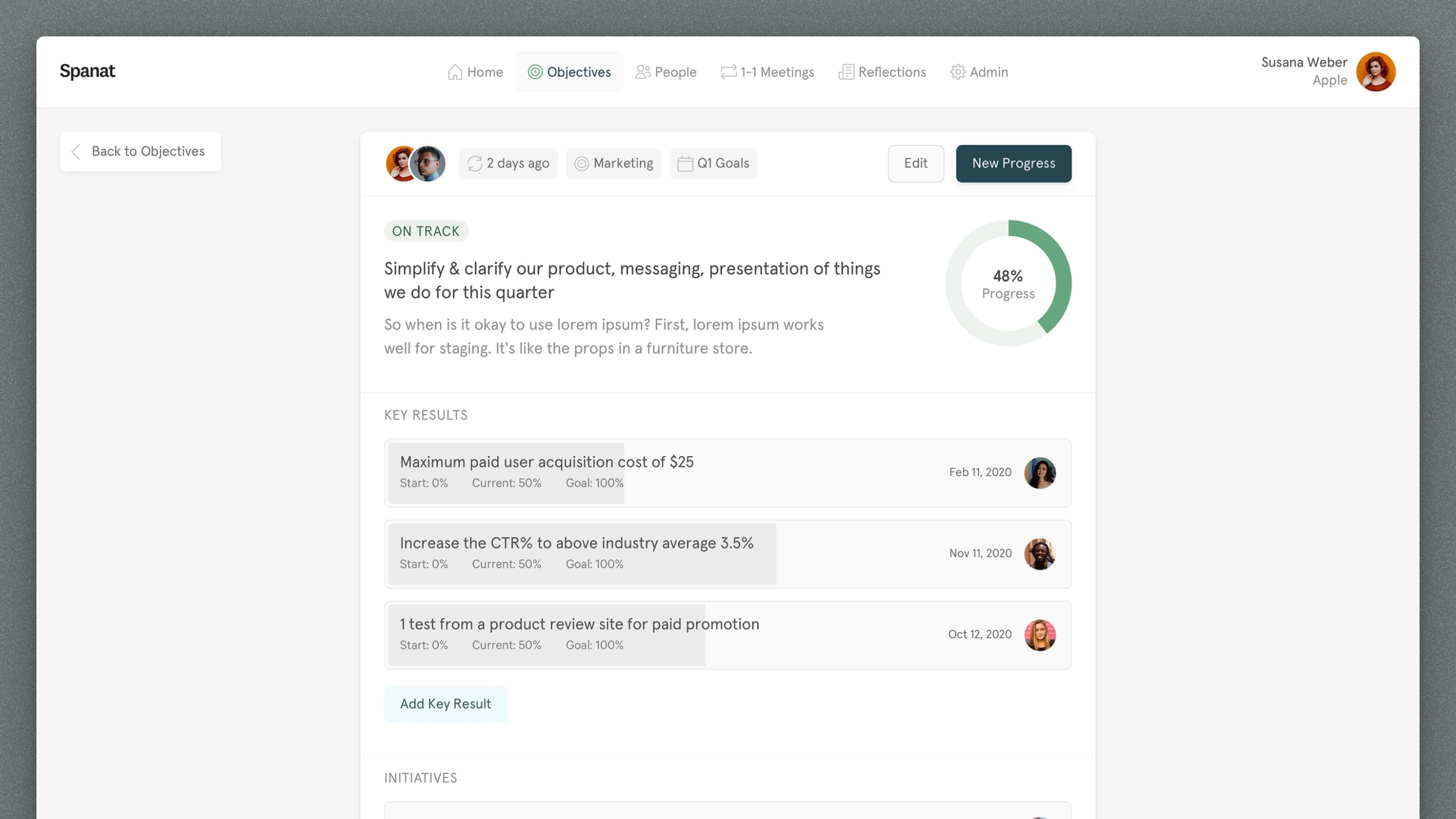Click the People nav icon

(642, 72)
